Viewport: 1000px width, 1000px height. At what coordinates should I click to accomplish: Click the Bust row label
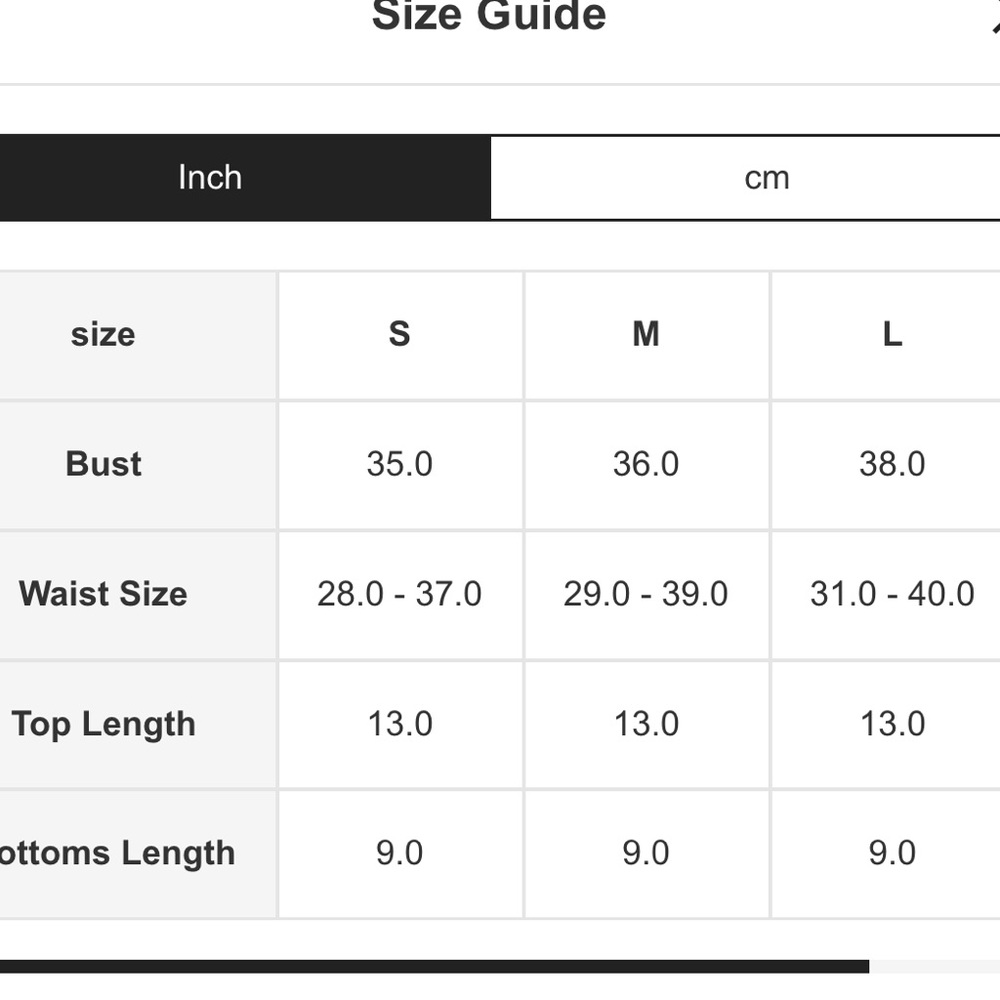click(x=104, y=464)
